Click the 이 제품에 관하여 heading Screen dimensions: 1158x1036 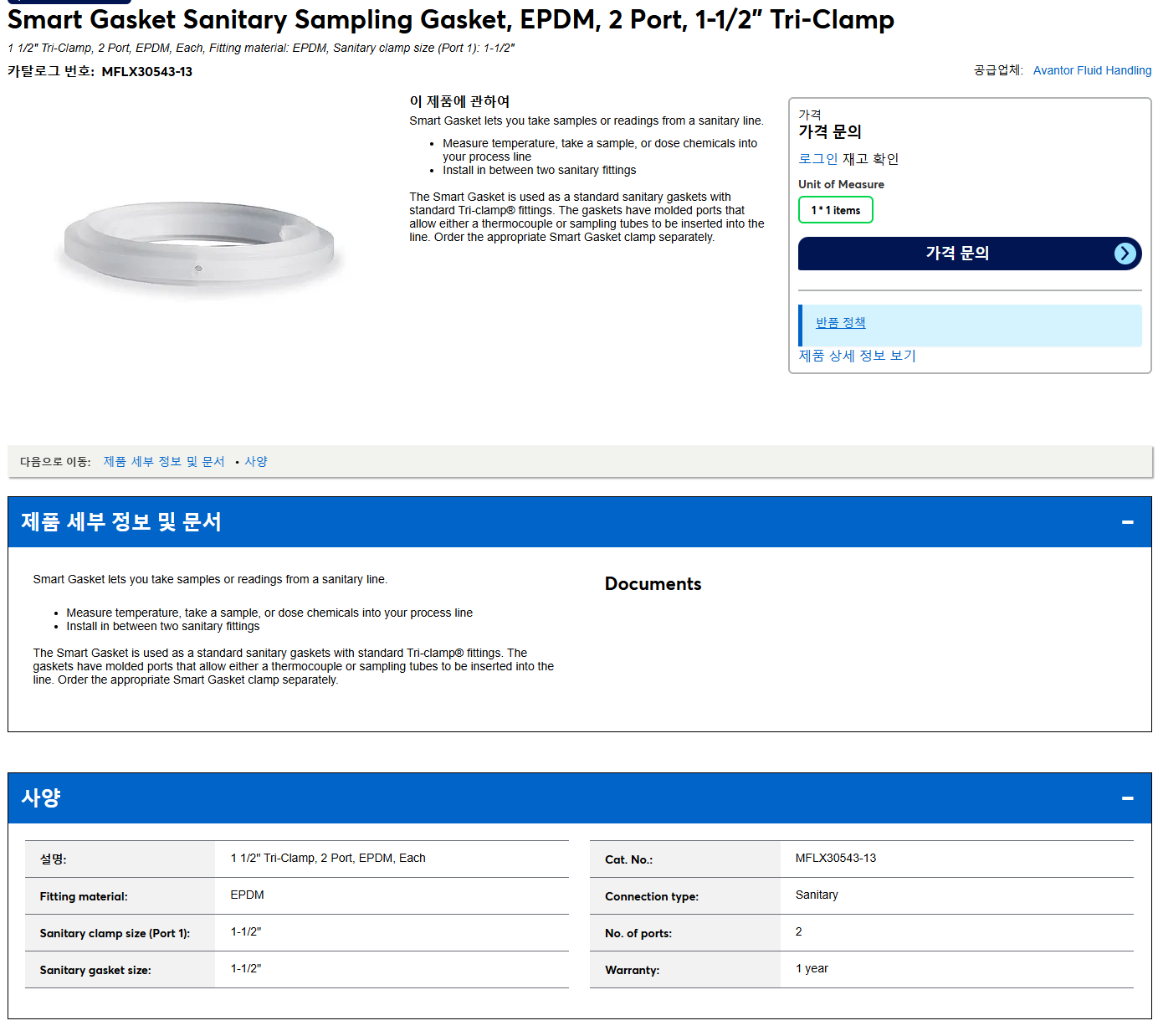coord(459,101)
